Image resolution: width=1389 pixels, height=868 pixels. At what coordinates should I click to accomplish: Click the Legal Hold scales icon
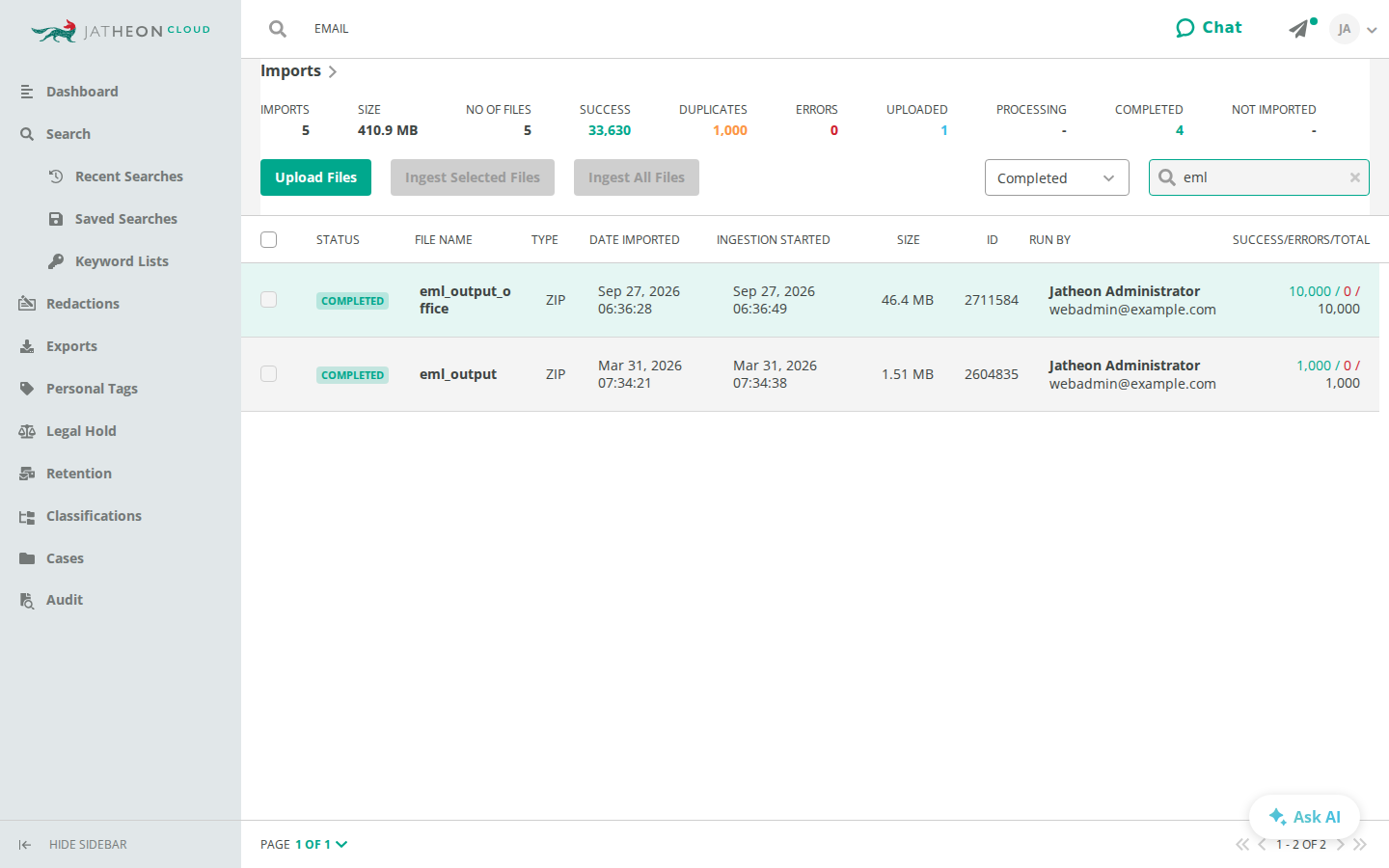click(x=27, y=431)
